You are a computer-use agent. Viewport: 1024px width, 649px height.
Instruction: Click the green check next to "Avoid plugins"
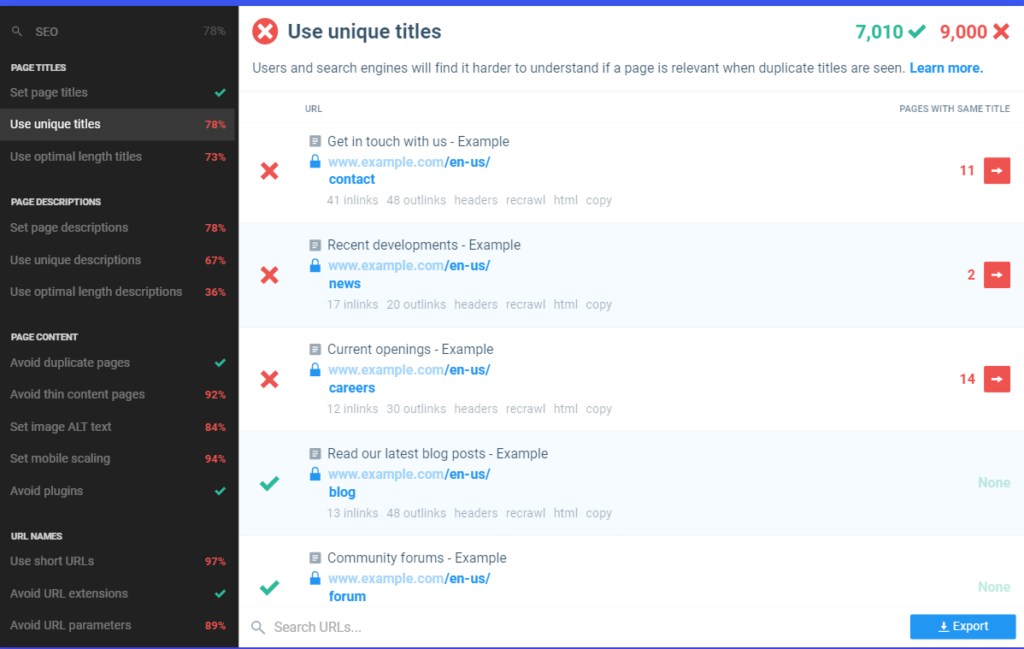[222, 491]
